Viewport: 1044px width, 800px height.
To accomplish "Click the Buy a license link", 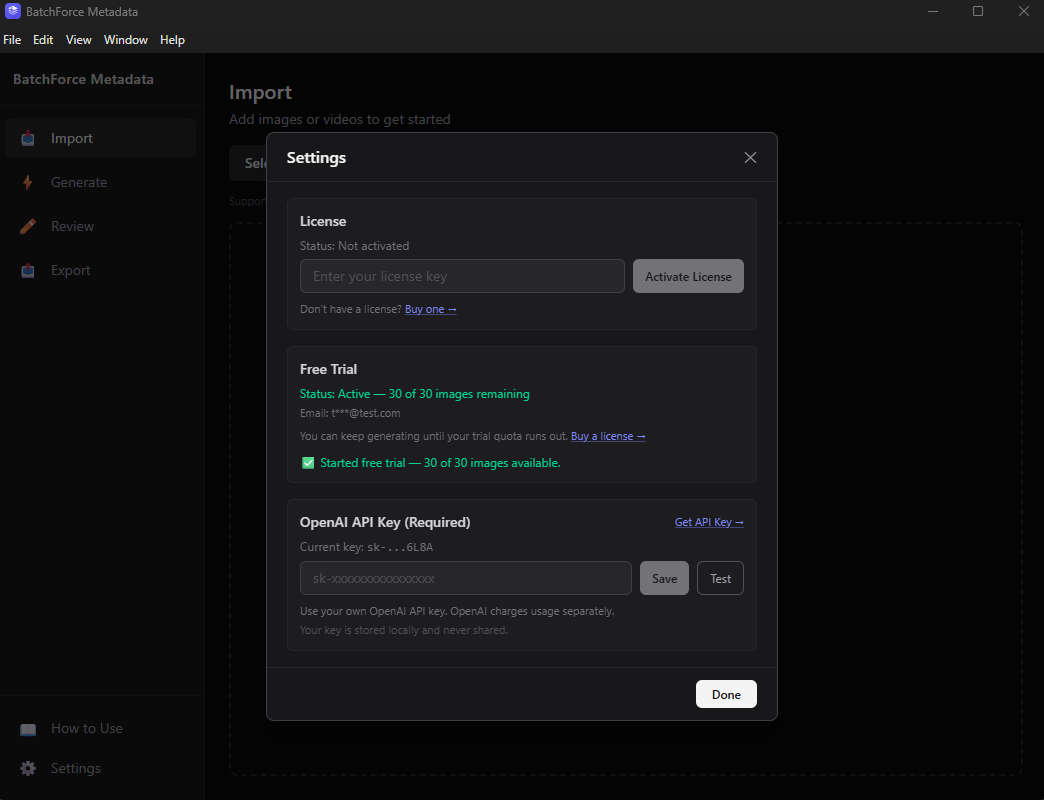I will point(607,436).
